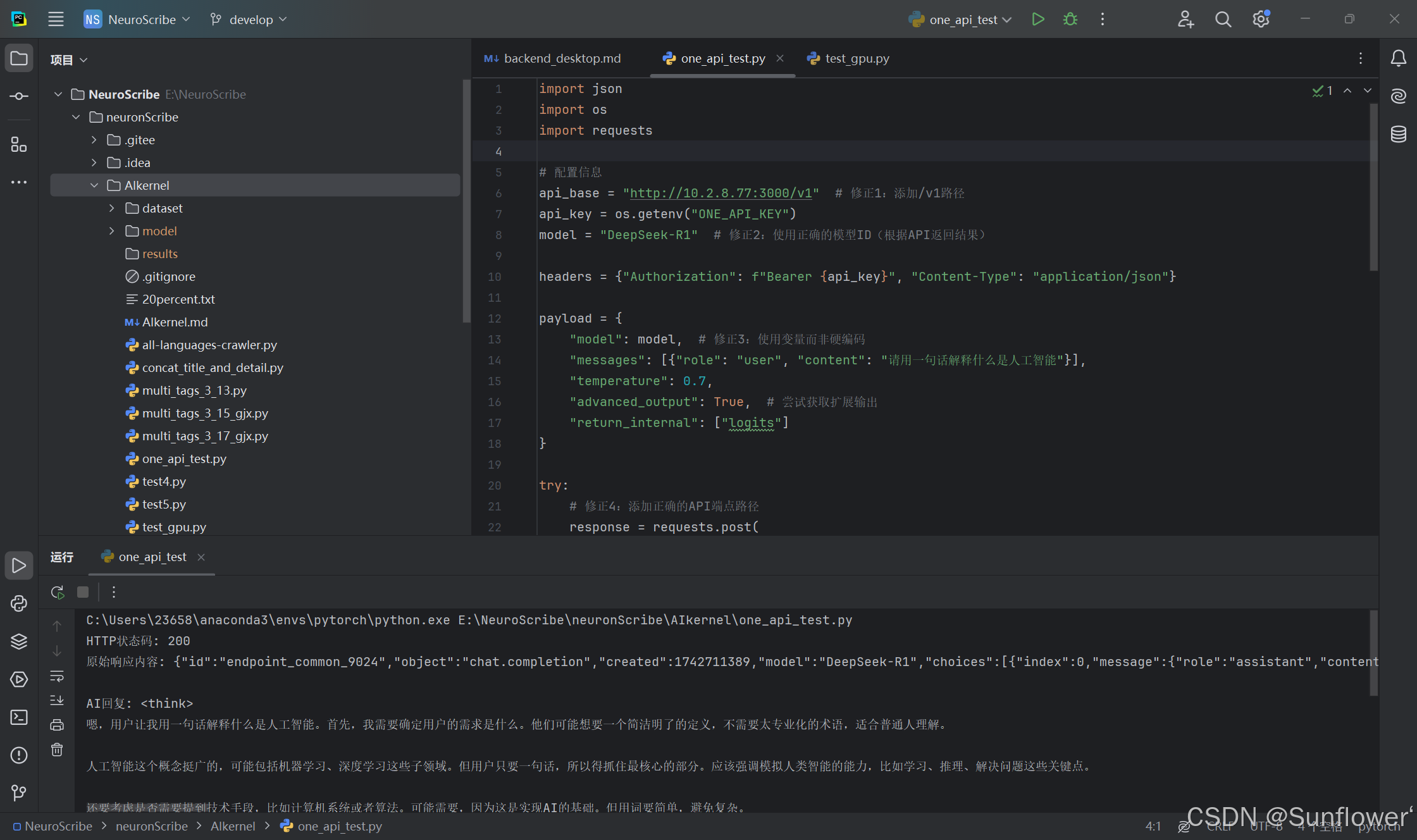Open the Python Console tool window
Viewport: 1417px width, 840px height.
19,603
